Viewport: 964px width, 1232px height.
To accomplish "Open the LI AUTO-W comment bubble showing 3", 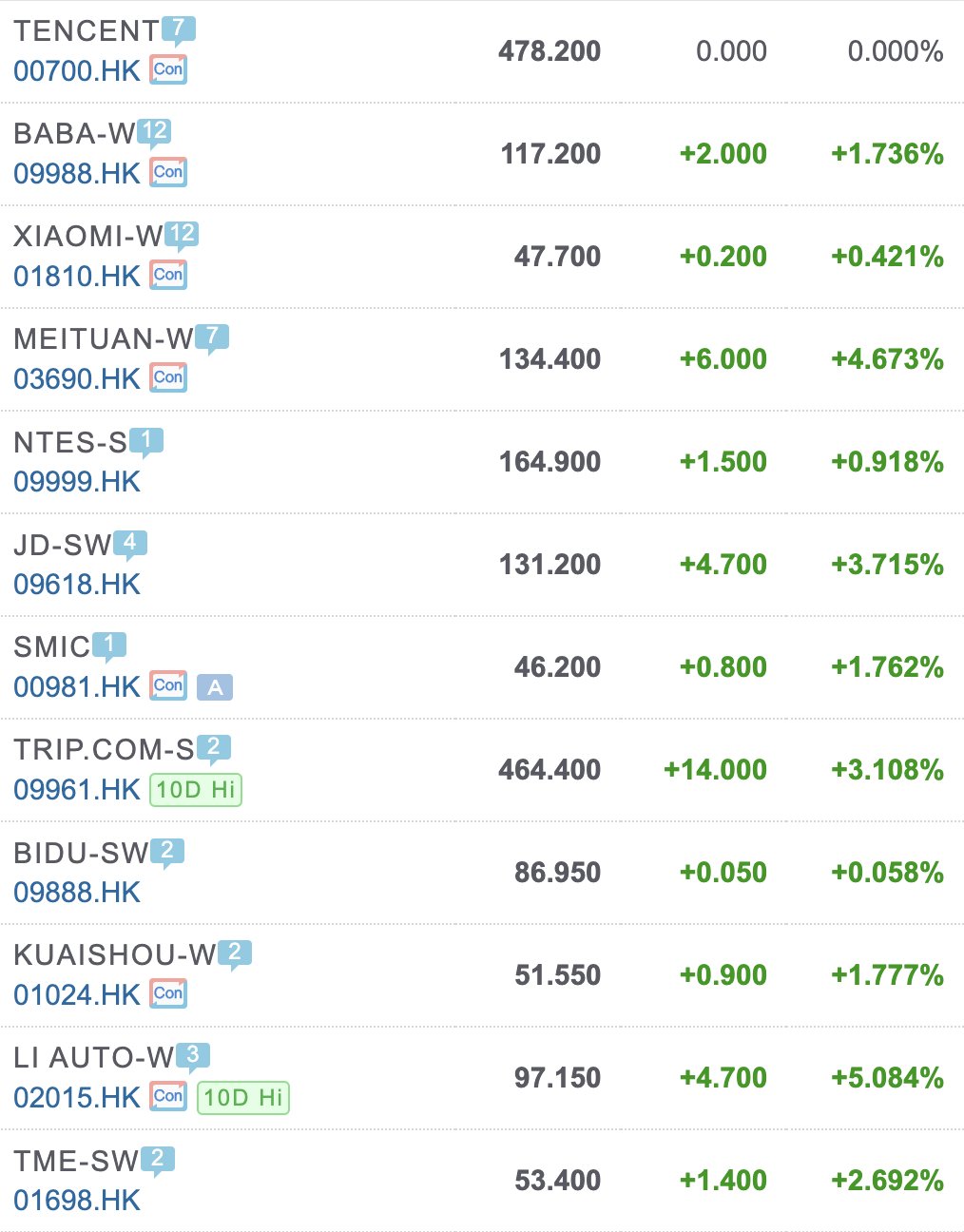I will pyautogui.click(x=193, y=1055).
